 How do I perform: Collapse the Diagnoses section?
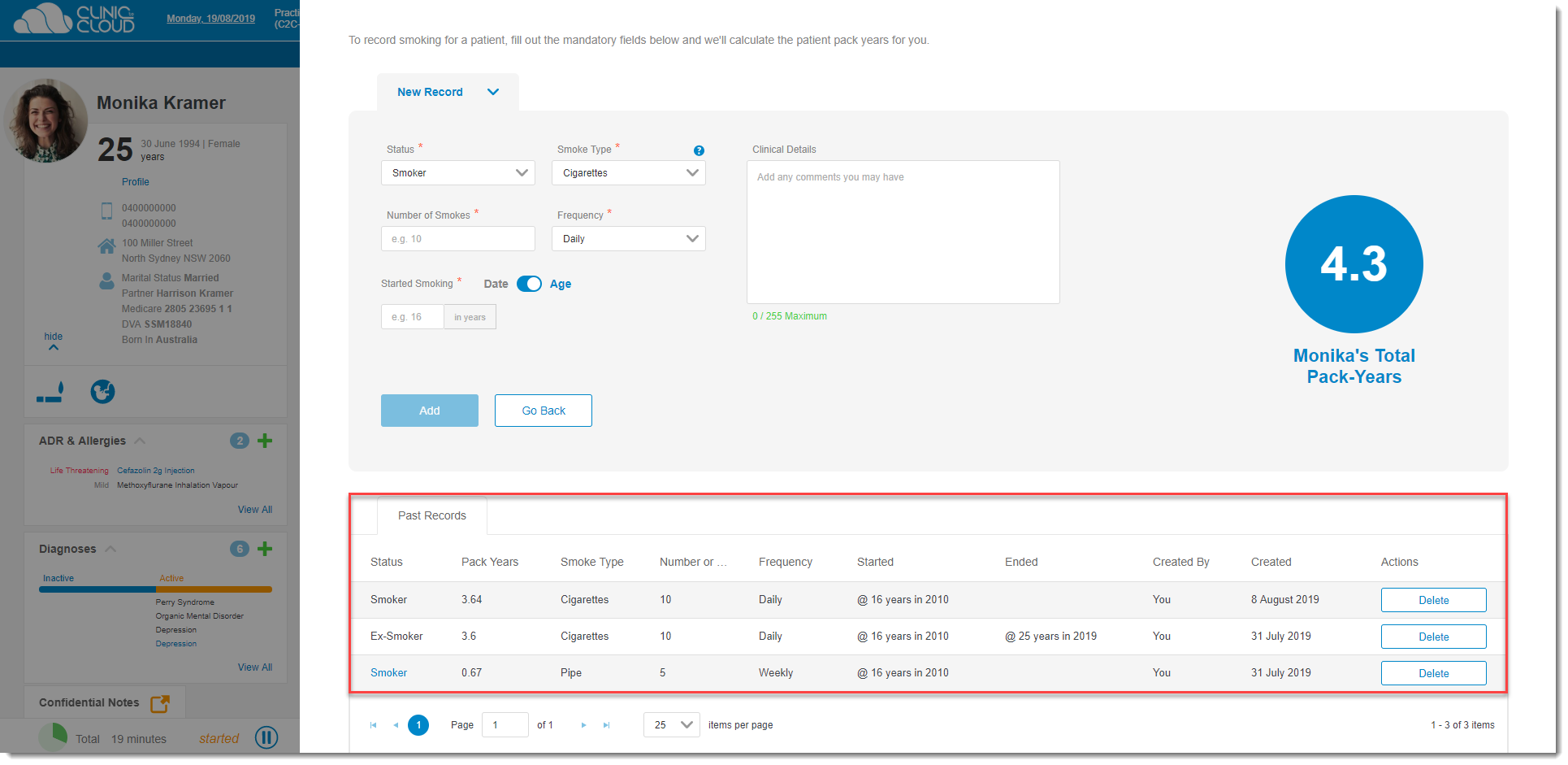click(110, 549)
